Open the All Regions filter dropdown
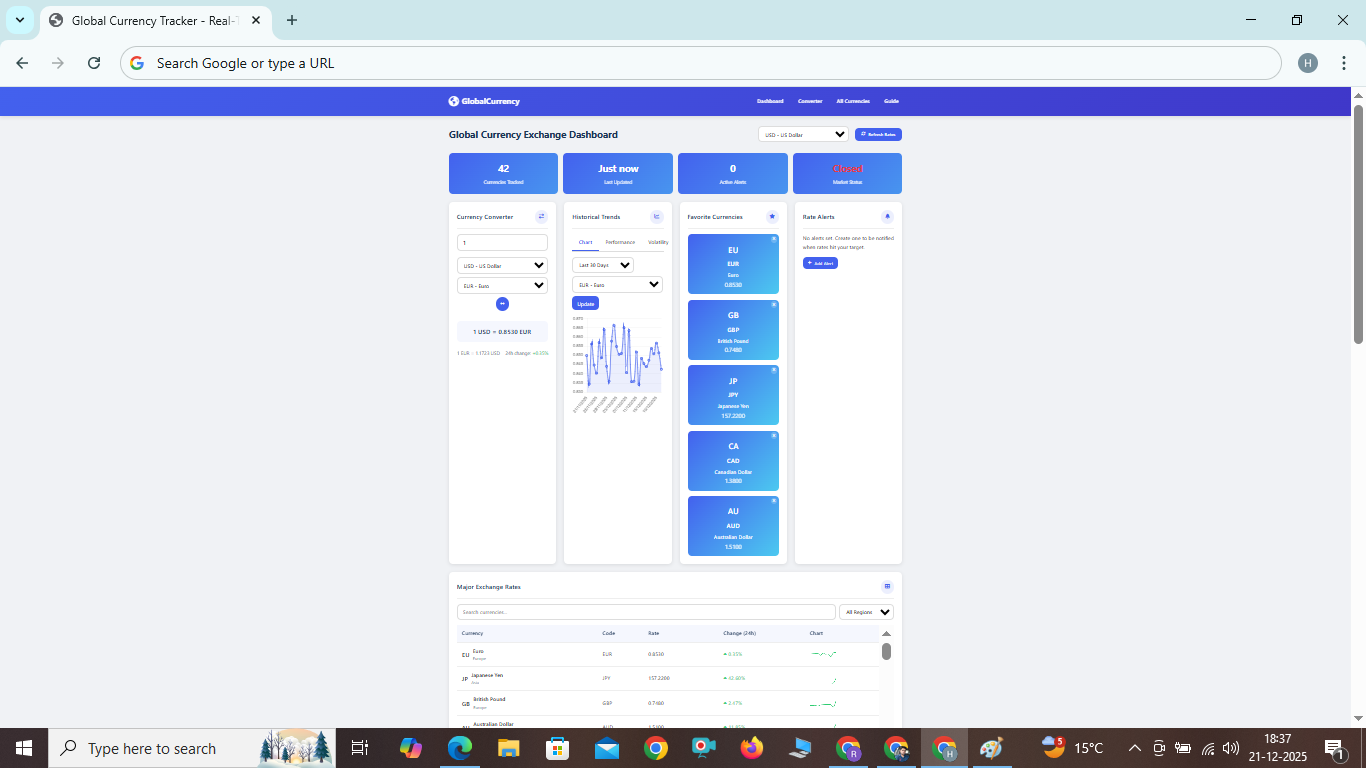 pos(866,611)
